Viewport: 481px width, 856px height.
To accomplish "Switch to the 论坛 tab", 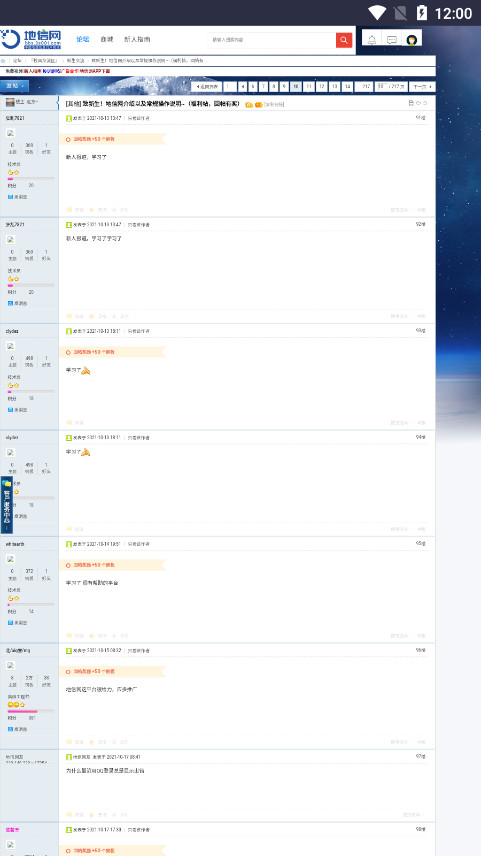I will click(82, 39).
